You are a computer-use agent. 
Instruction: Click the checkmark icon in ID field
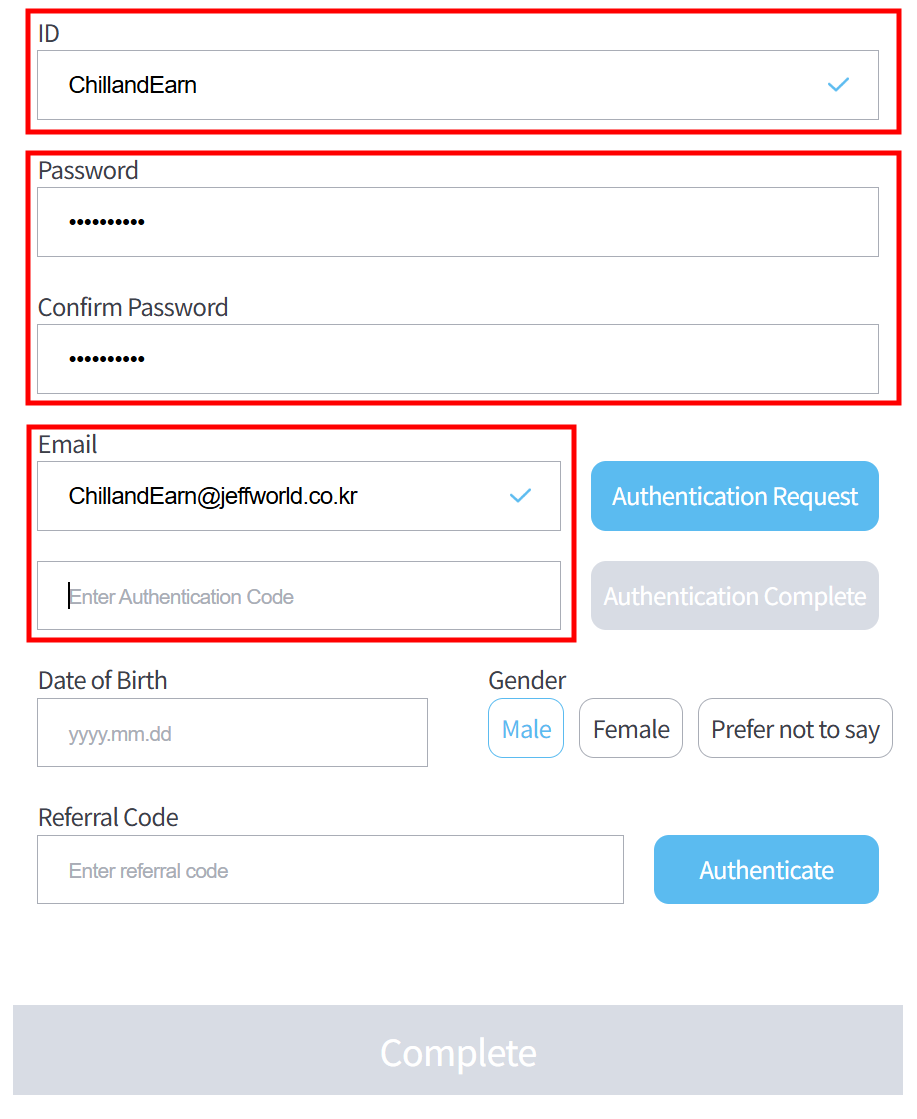[838, 85]
